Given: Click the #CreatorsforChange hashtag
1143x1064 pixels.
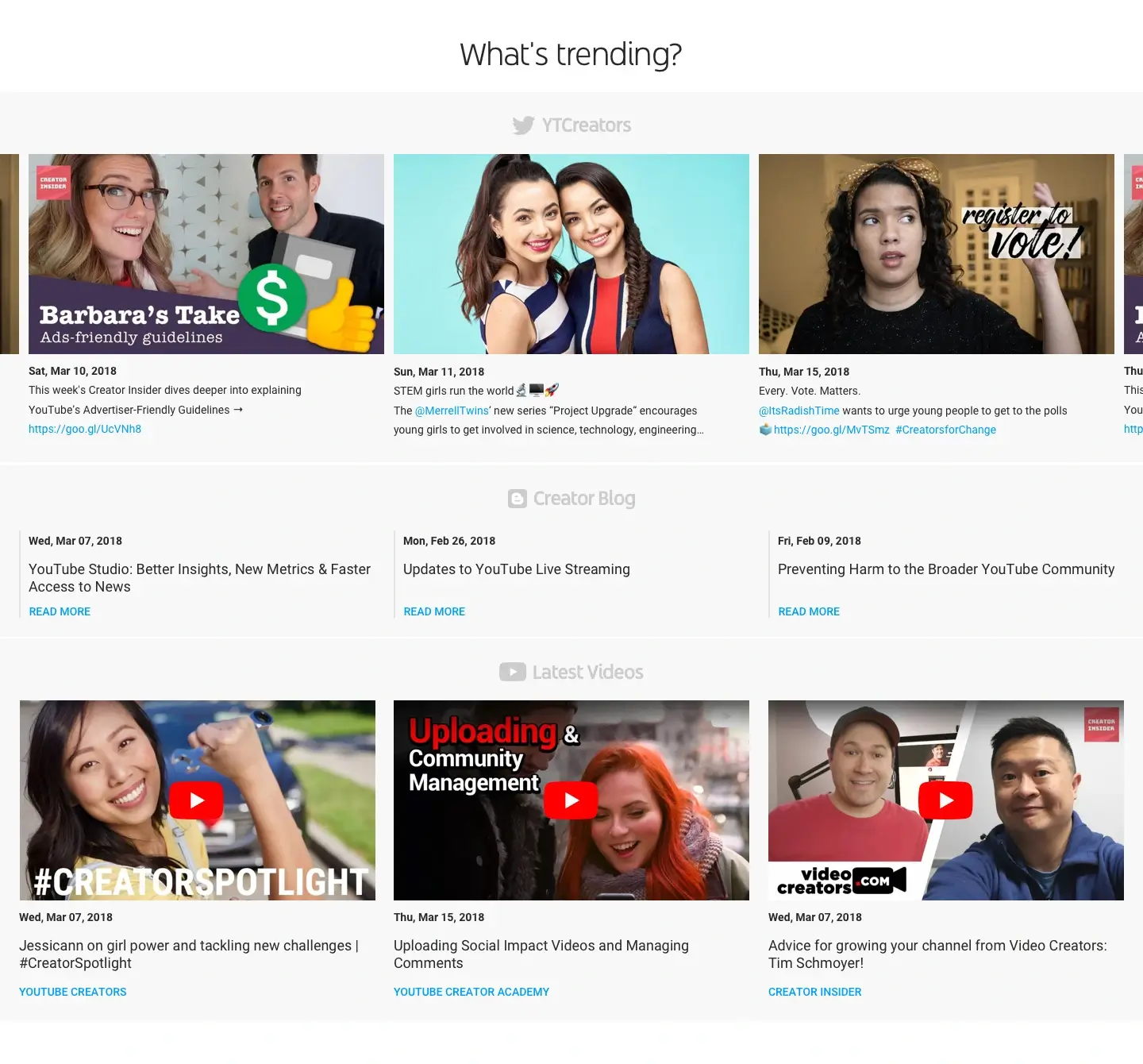Looking at the screenshot, I should point(945,430).
